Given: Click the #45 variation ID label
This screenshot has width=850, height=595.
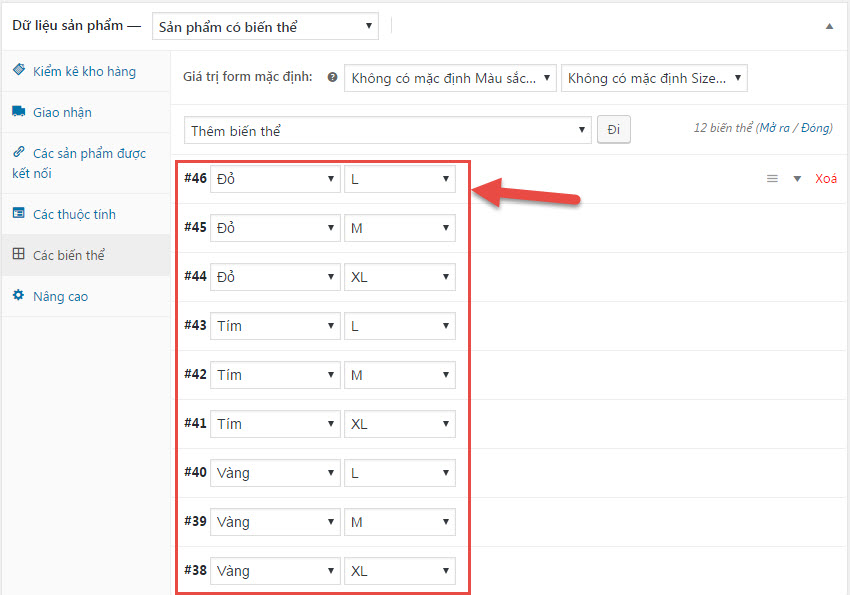Looking at the screenshot, I should [195, 227].
